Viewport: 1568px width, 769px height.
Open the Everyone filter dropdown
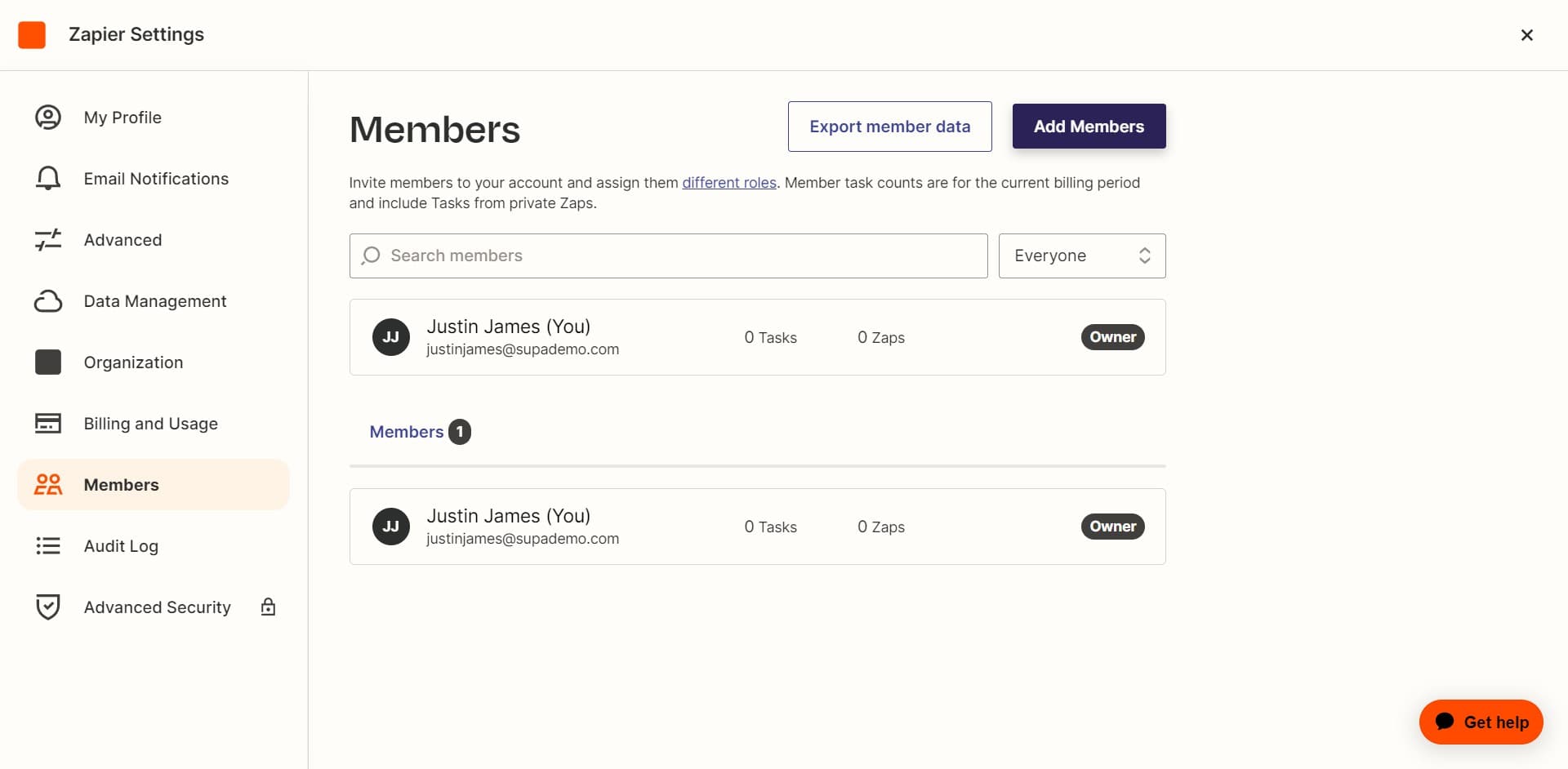1081,256
